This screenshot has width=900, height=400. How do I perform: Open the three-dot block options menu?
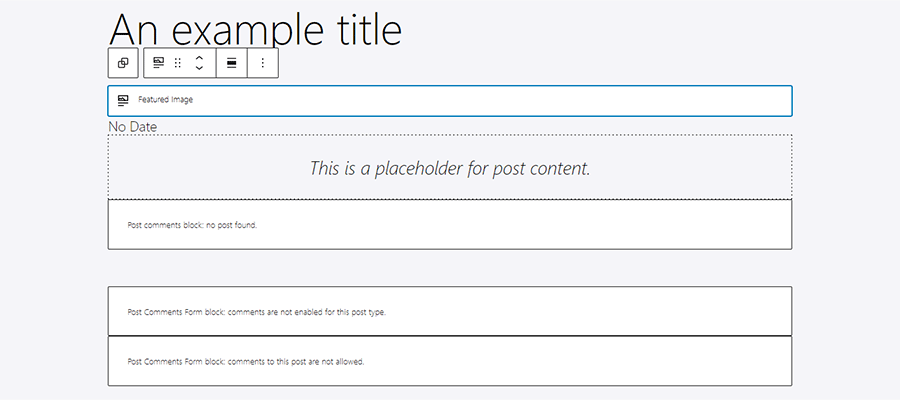coord(262,63)
